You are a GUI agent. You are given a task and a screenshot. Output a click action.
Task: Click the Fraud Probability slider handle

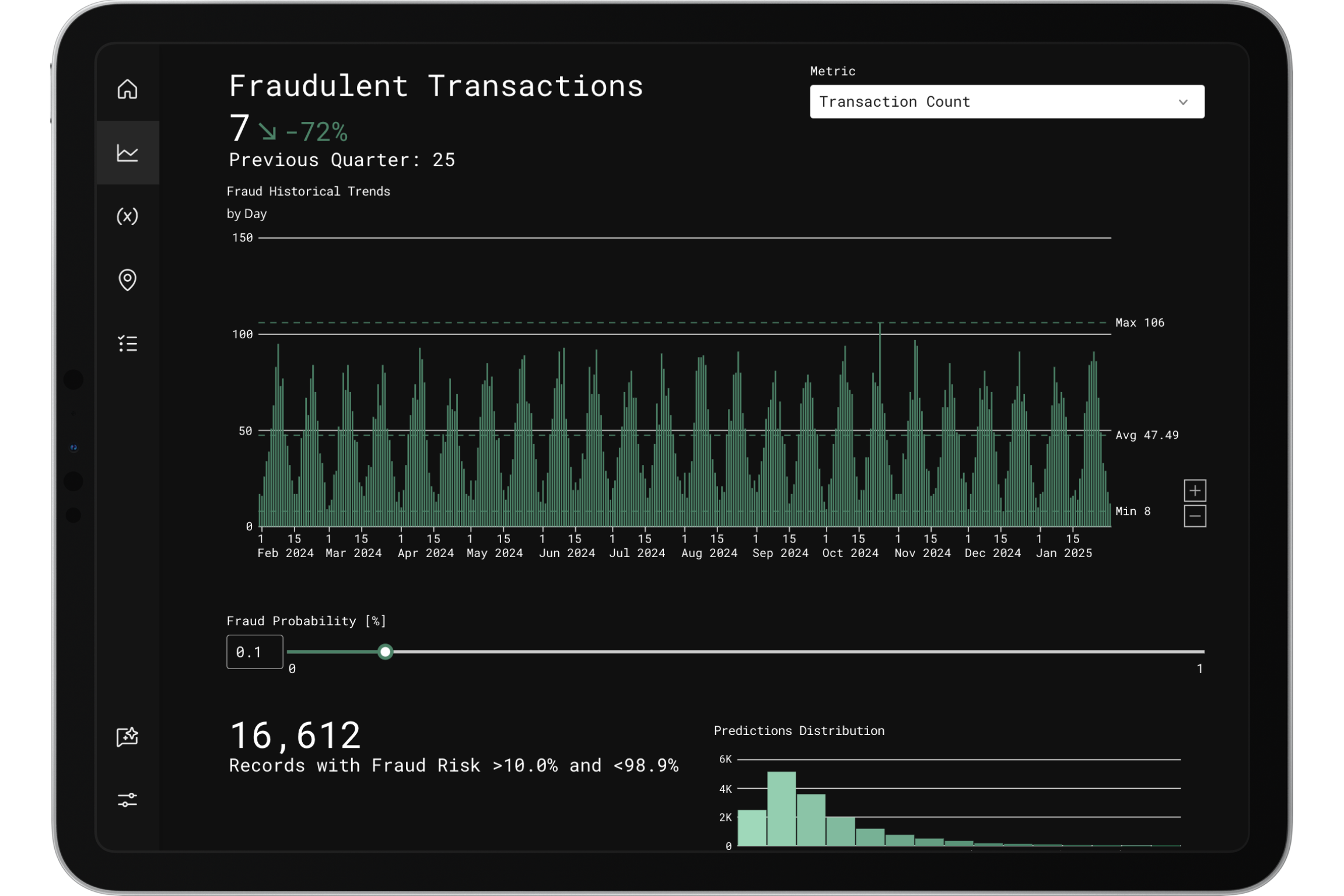pyautogui.click(x=385, y=652)
